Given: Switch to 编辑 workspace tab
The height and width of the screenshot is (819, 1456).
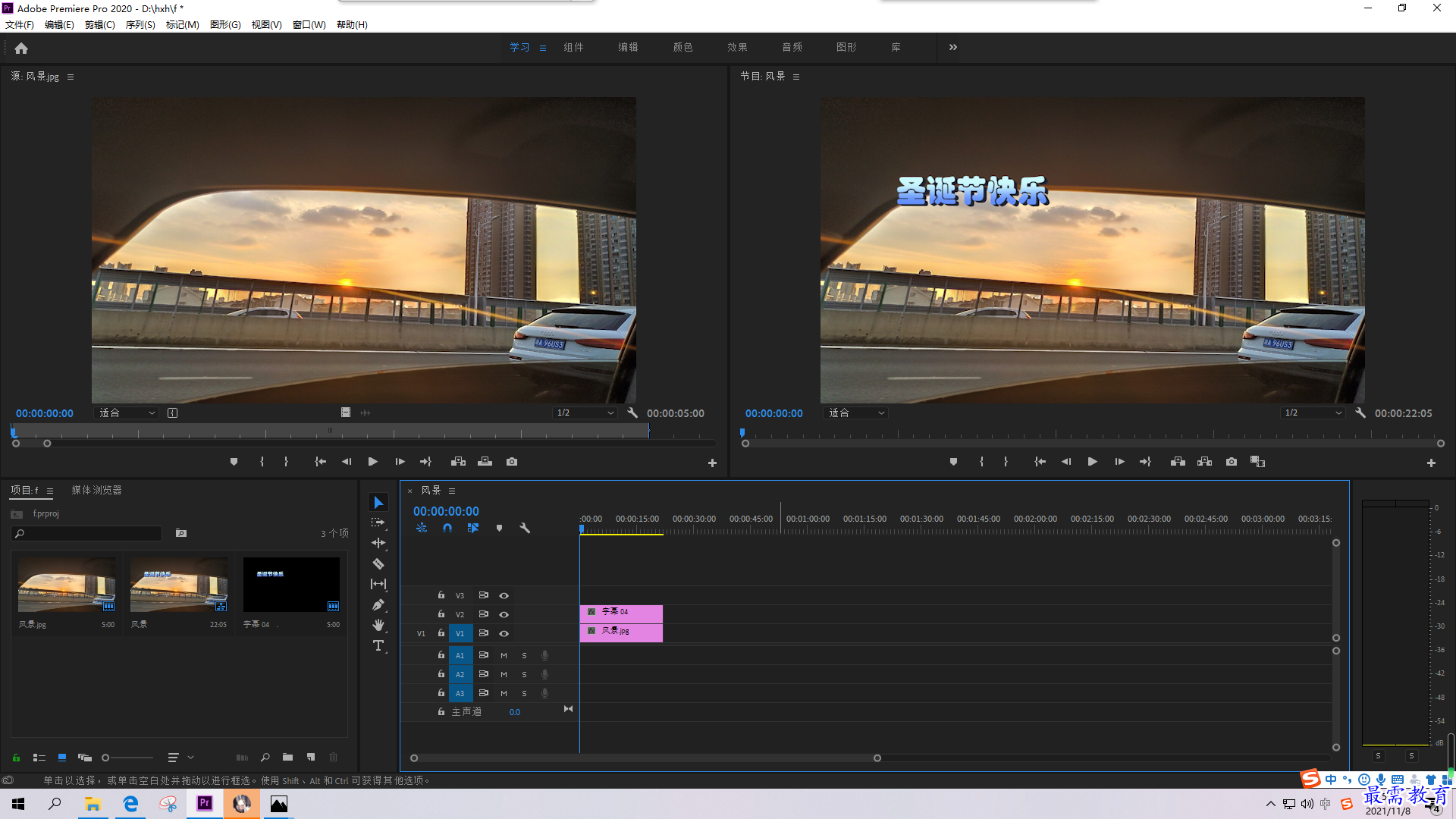Looking at the screenshot, I should (628, 47).
